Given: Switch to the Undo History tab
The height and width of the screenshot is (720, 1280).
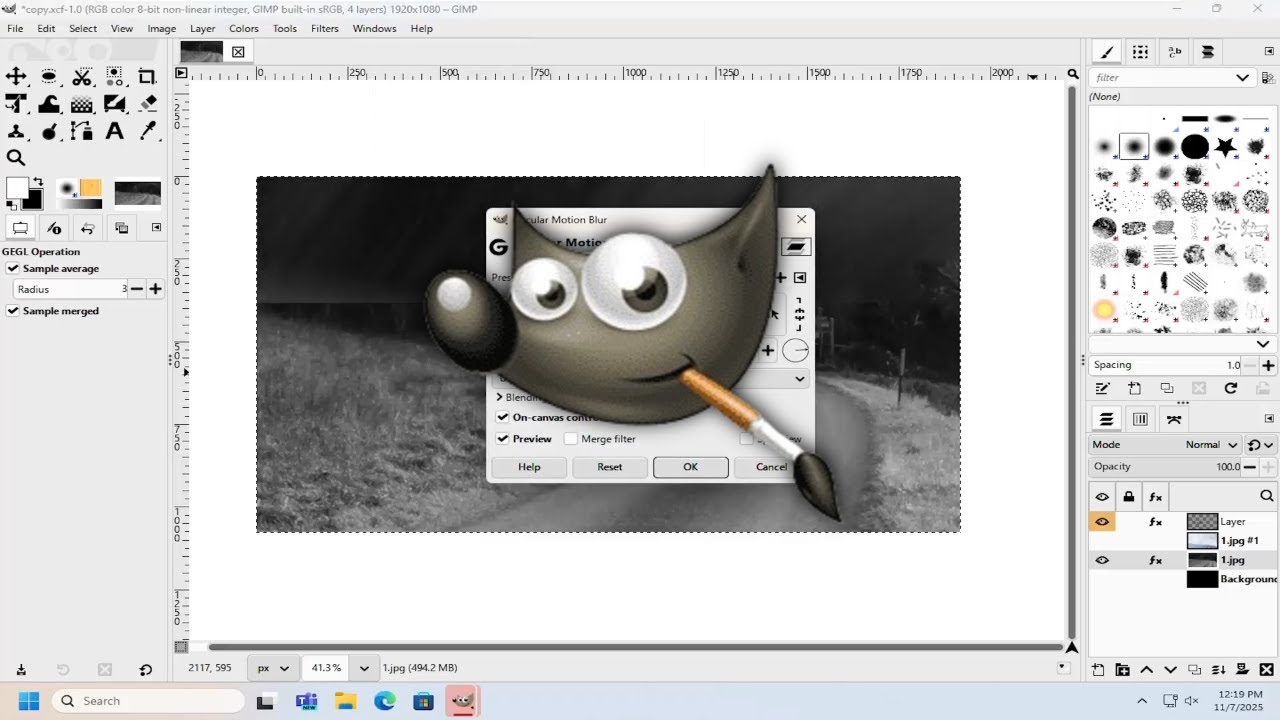Looking at the screenshot, I should [87, 228].
